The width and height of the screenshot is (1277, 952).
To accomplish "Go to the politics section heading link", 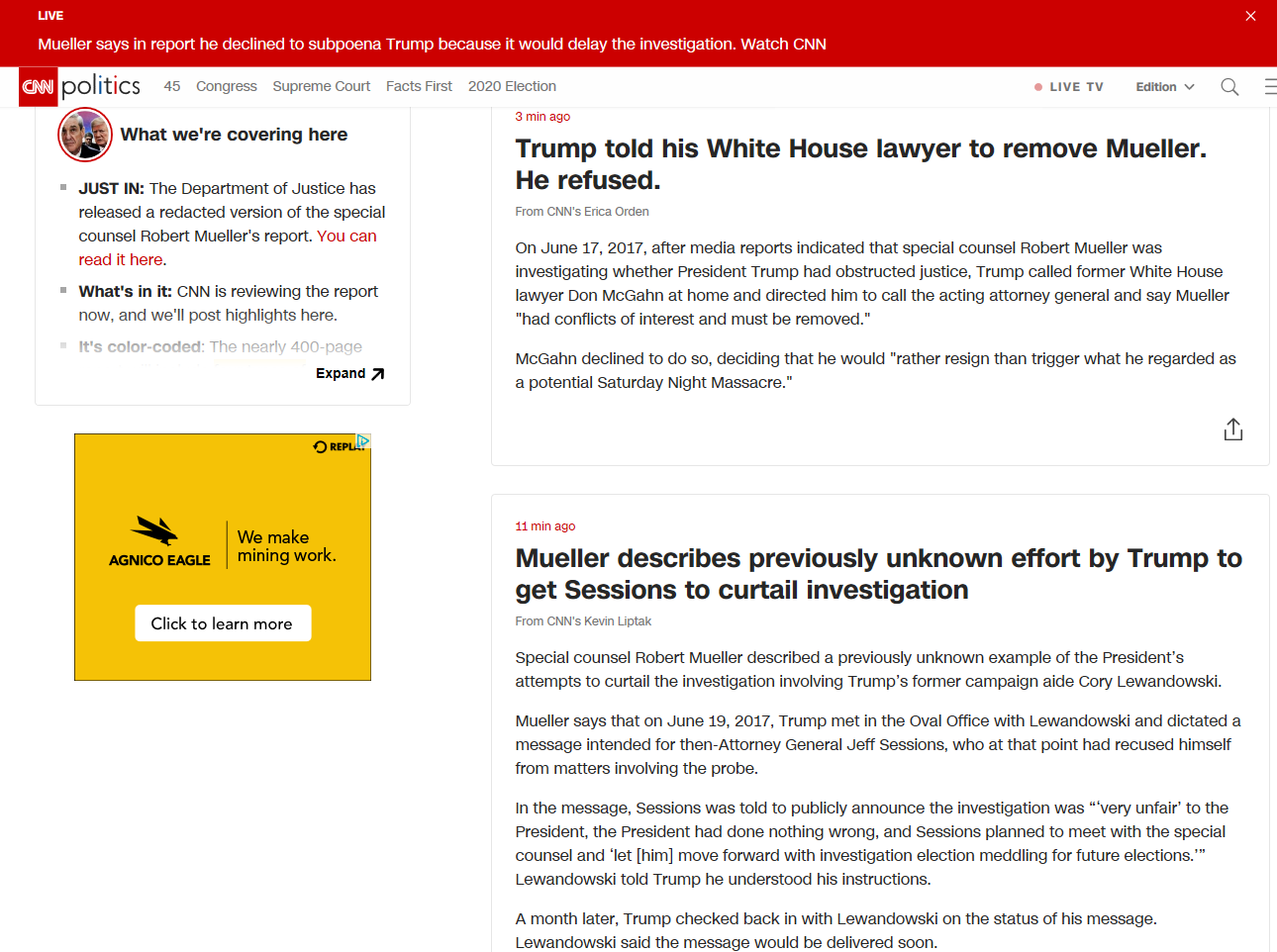I will click(101, 86).
